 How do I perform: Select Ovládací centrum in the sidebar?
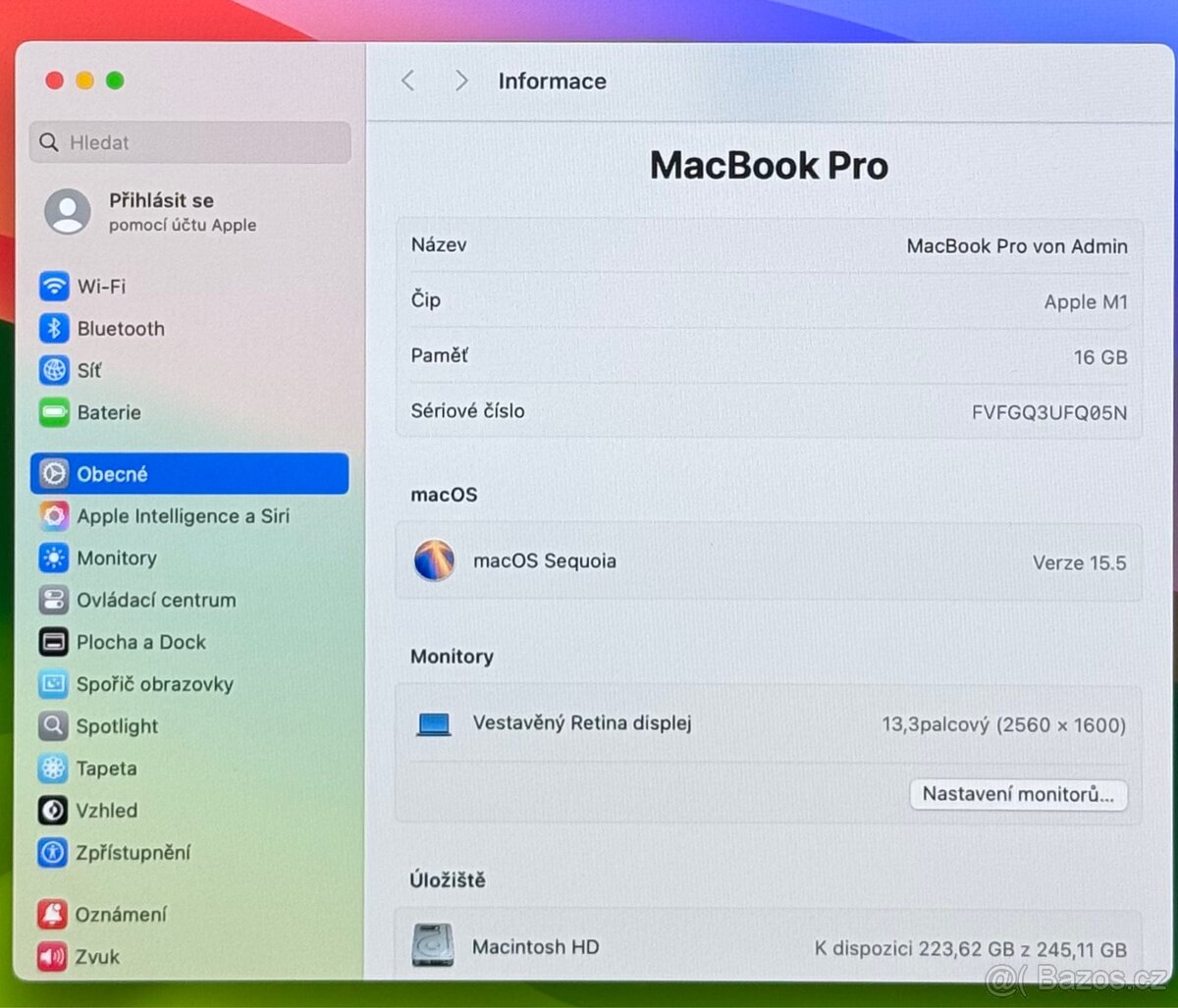click(157, 600)
